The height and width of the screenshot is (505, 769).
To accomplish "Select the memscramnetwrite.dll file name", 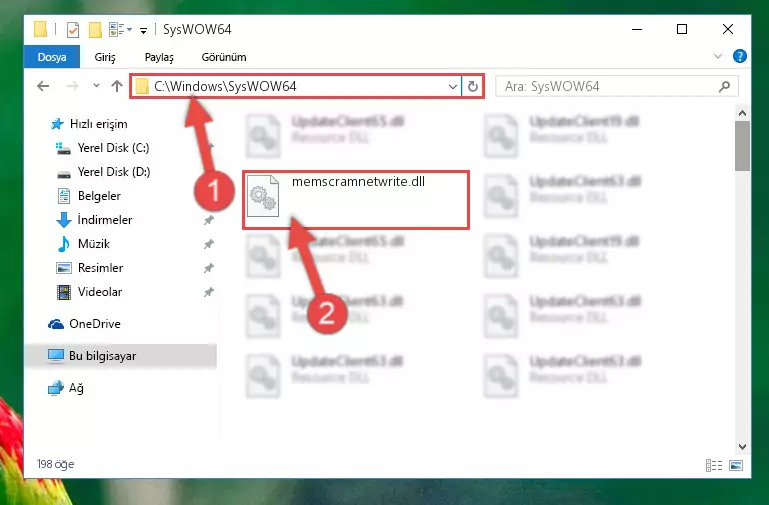I will [359, 181].
